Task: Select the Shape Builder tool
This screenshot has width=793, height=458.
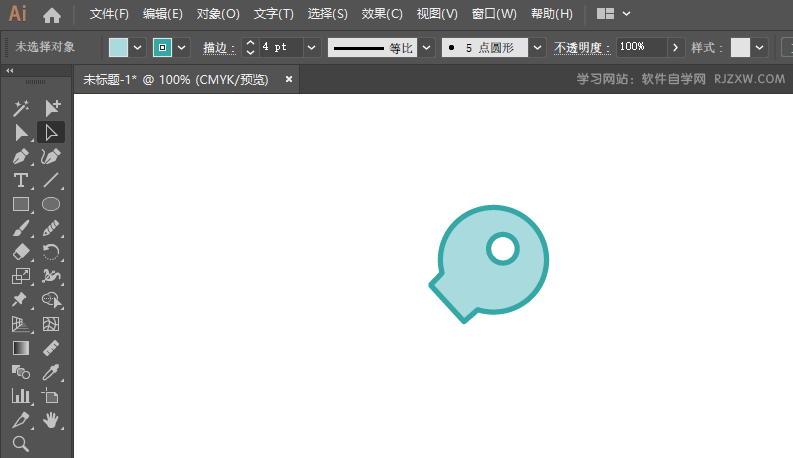Action: coord(51,300)
